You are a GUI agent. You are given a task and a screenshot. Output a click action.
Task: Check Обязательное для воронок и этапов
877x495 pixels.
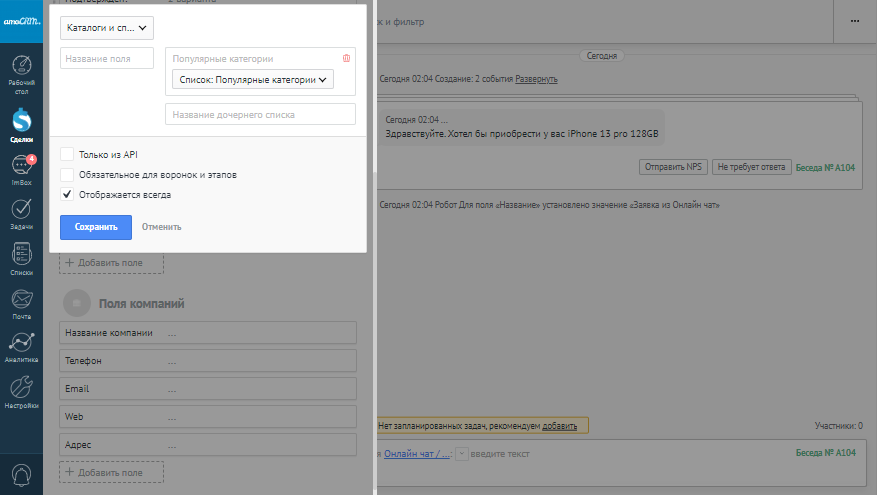(x=67, y=174)
